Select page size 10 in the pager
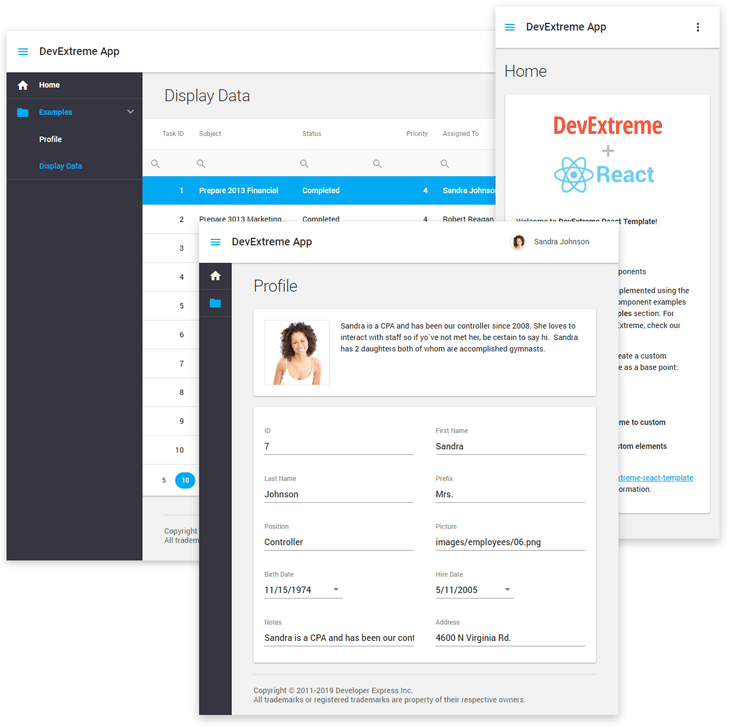 coord(185,480)
